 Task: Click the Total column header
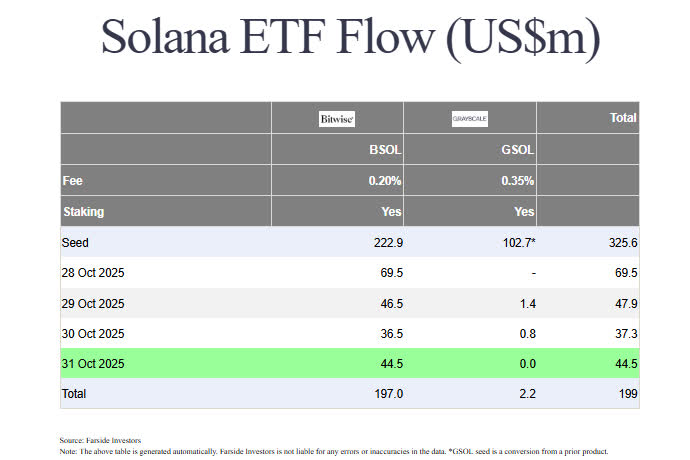click(x=623, y=118)
